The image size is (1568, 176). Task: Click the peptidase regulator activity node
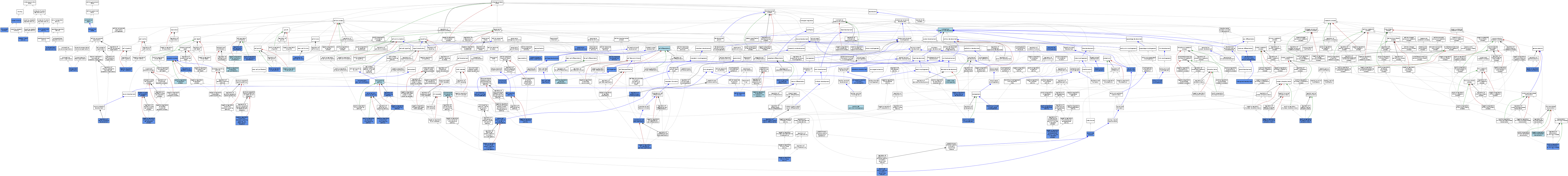click(x=58, y=30)
